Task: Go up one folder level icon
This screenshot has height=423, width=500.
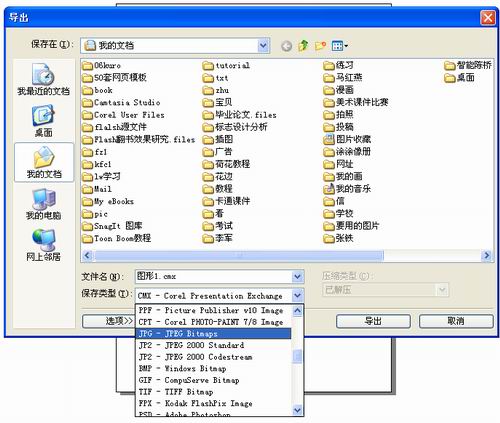Action: pyautogui.click(x=303, y=45)
